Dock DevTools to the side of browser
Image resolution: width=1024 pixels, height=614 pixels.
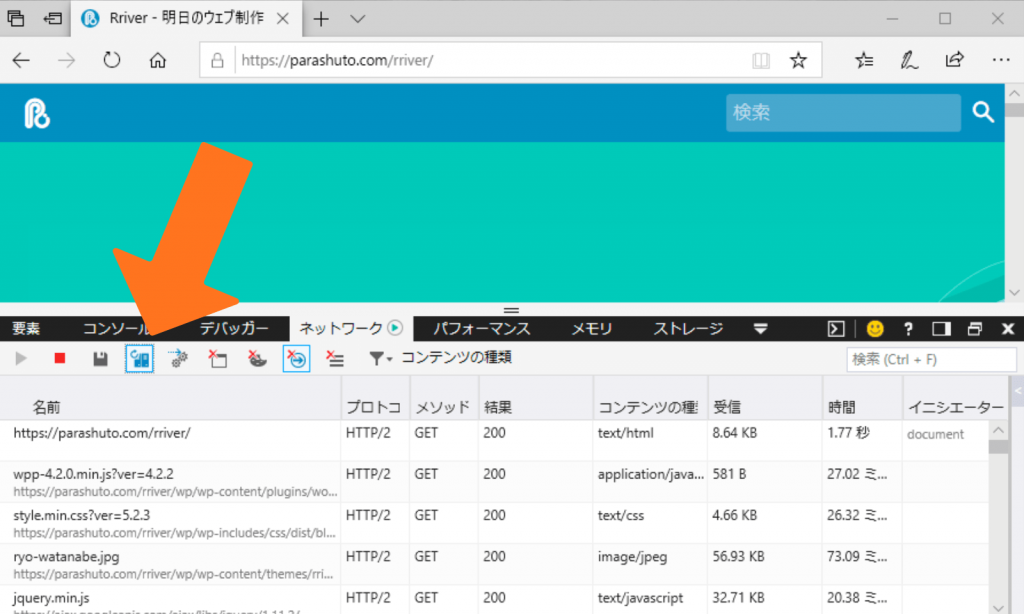point(940,328)
